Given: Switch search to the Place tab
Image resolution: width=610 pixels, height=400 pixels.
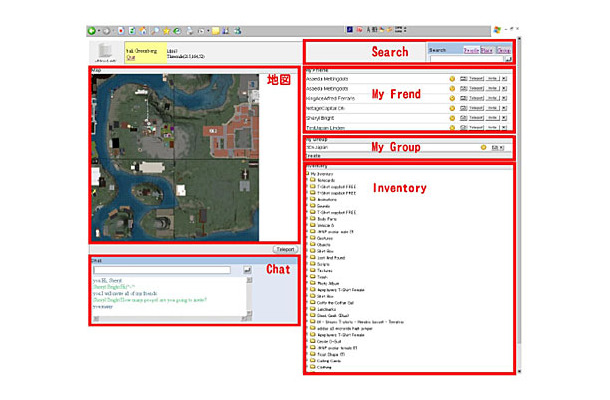Looking at the screenshot, I should 487,51.
